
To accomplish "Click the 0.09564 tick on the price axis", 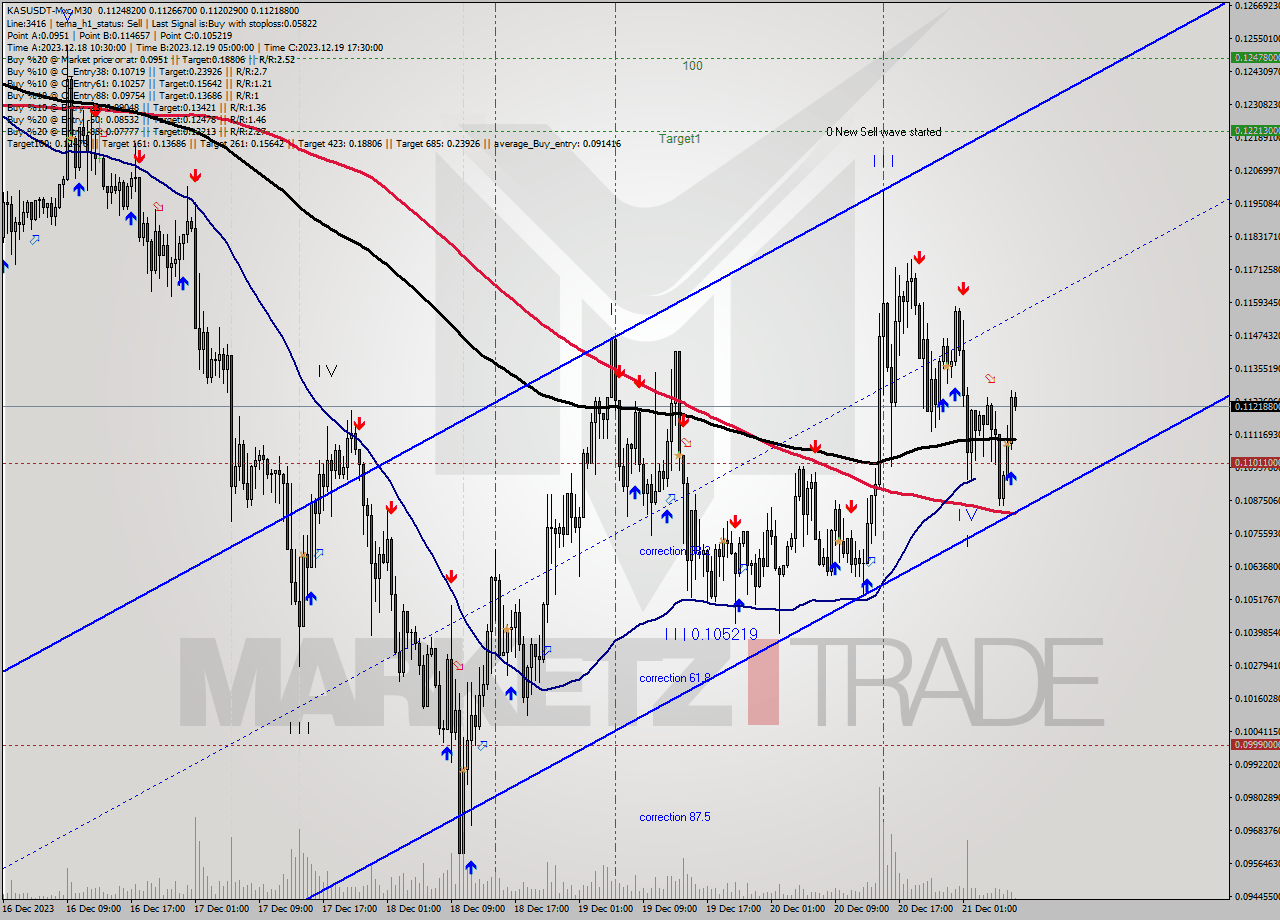I will pos(1257,863).
